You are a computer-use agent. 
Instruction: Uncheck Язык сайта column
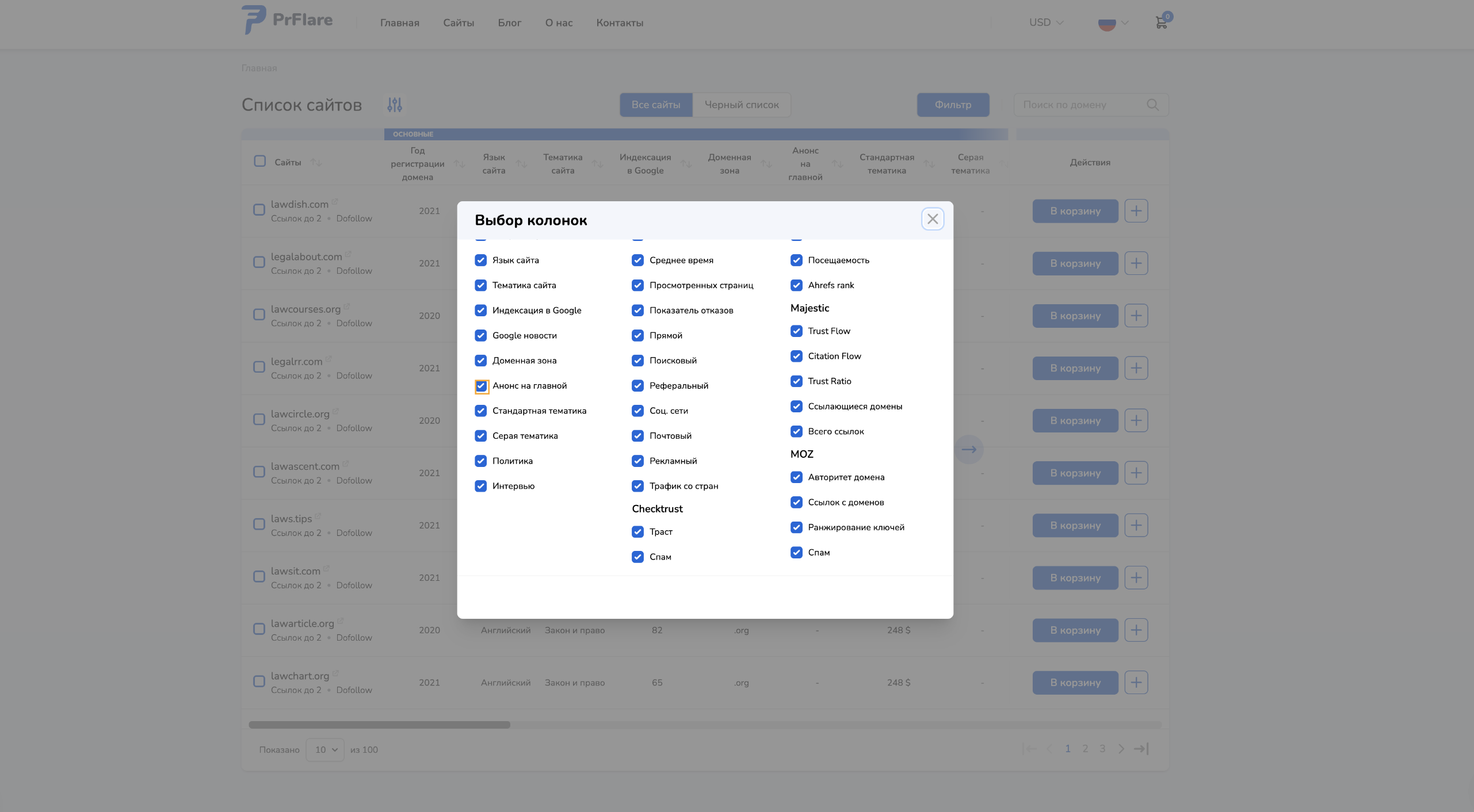point(480,260)
